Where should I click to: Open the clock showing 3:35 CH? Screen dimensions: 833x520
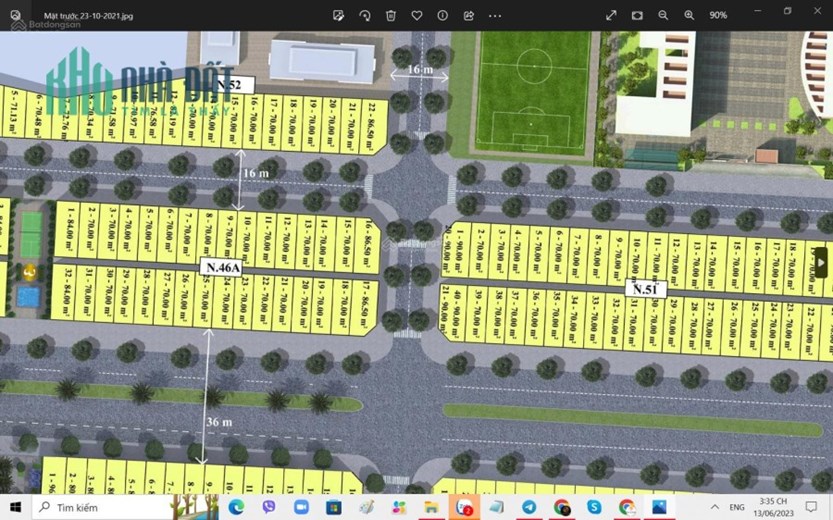776,507
